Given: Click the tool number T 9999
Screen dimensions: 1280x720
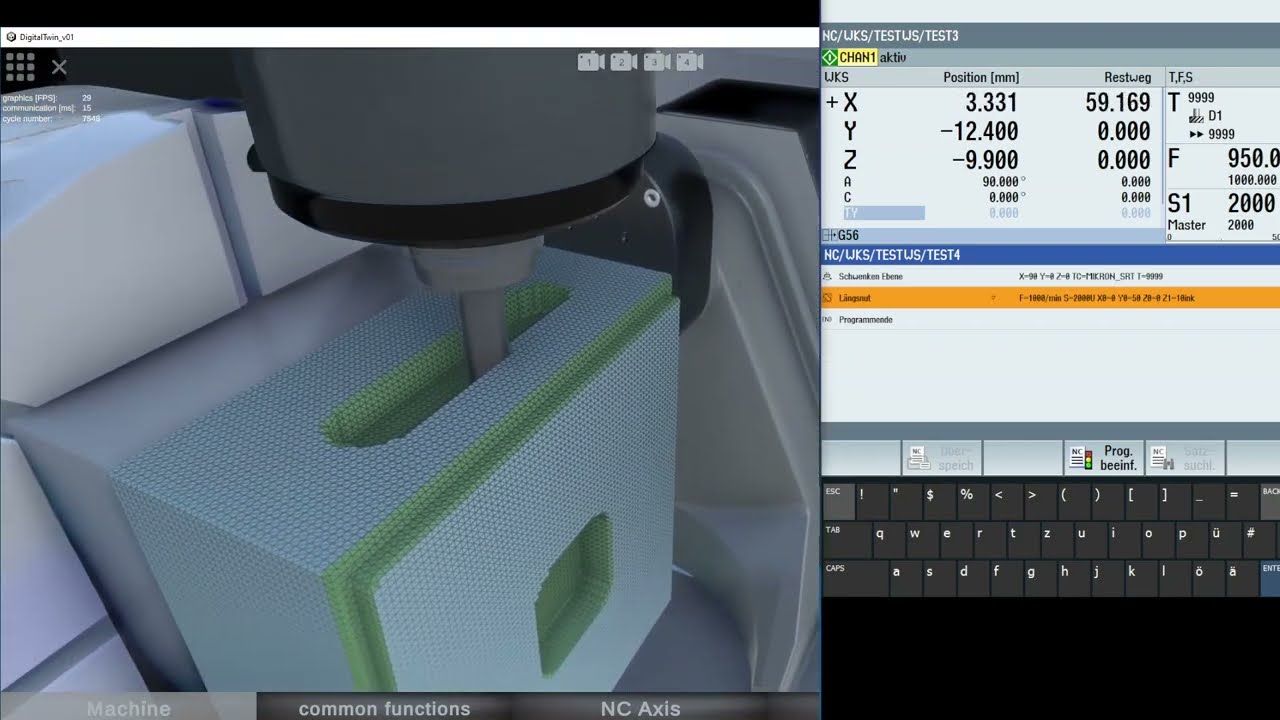Looking at the screenshot, I should [x=1201, y=98].
